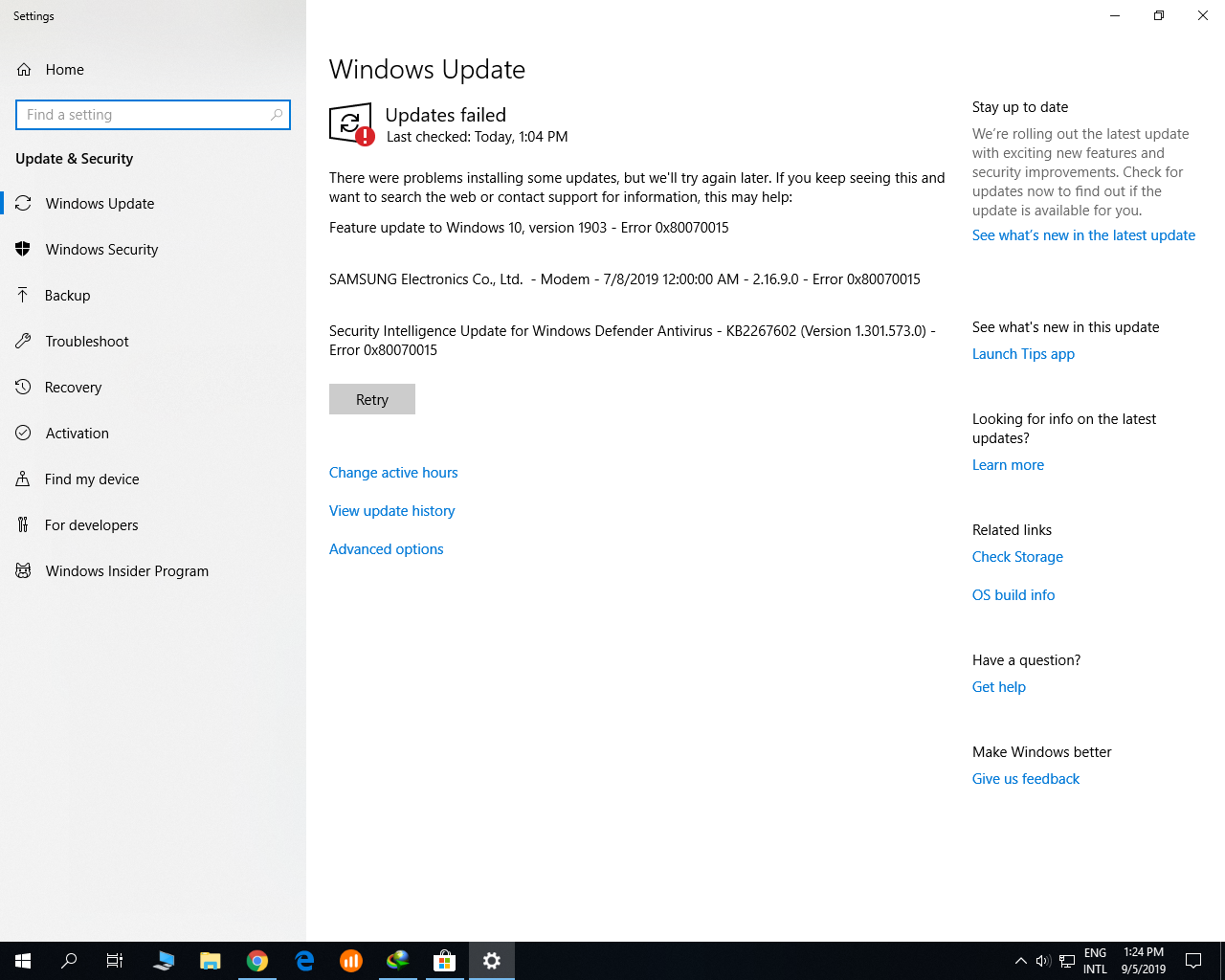Click the Windows Insider Program cat icon

23,570
